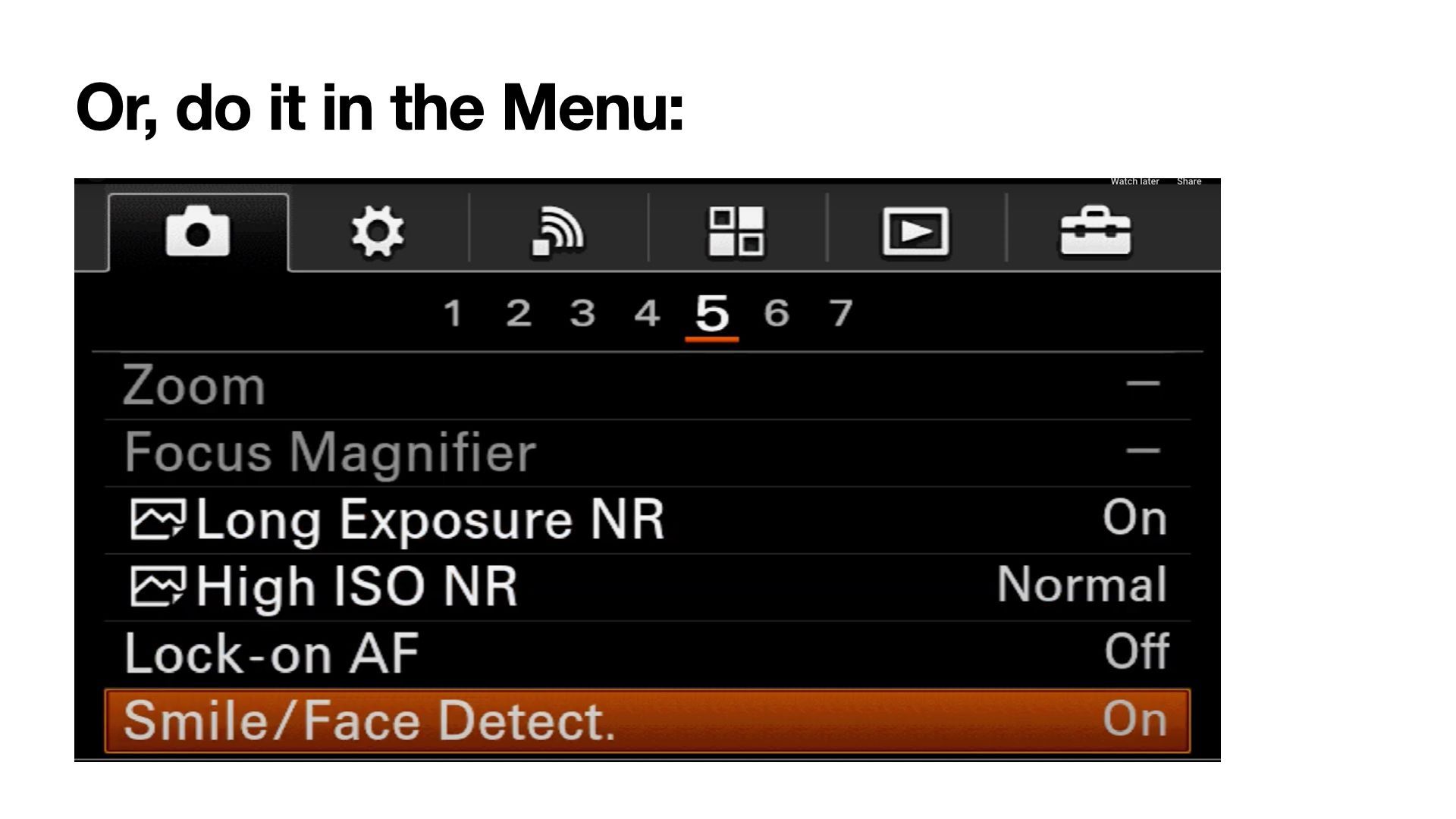Click the Watch later link
This screenshot has height=819, width=1456.
(1134, 181)
